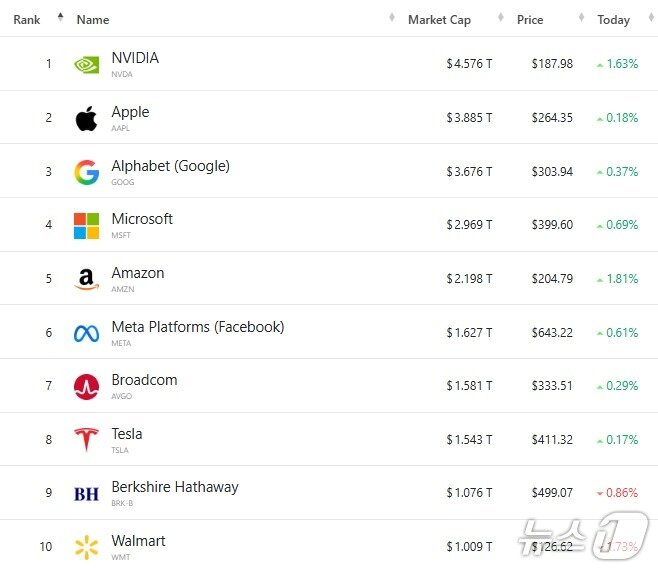This screenshot has width=658, height=569.
Task: Click the Google logo icon
Action: [x=86, y=172]
